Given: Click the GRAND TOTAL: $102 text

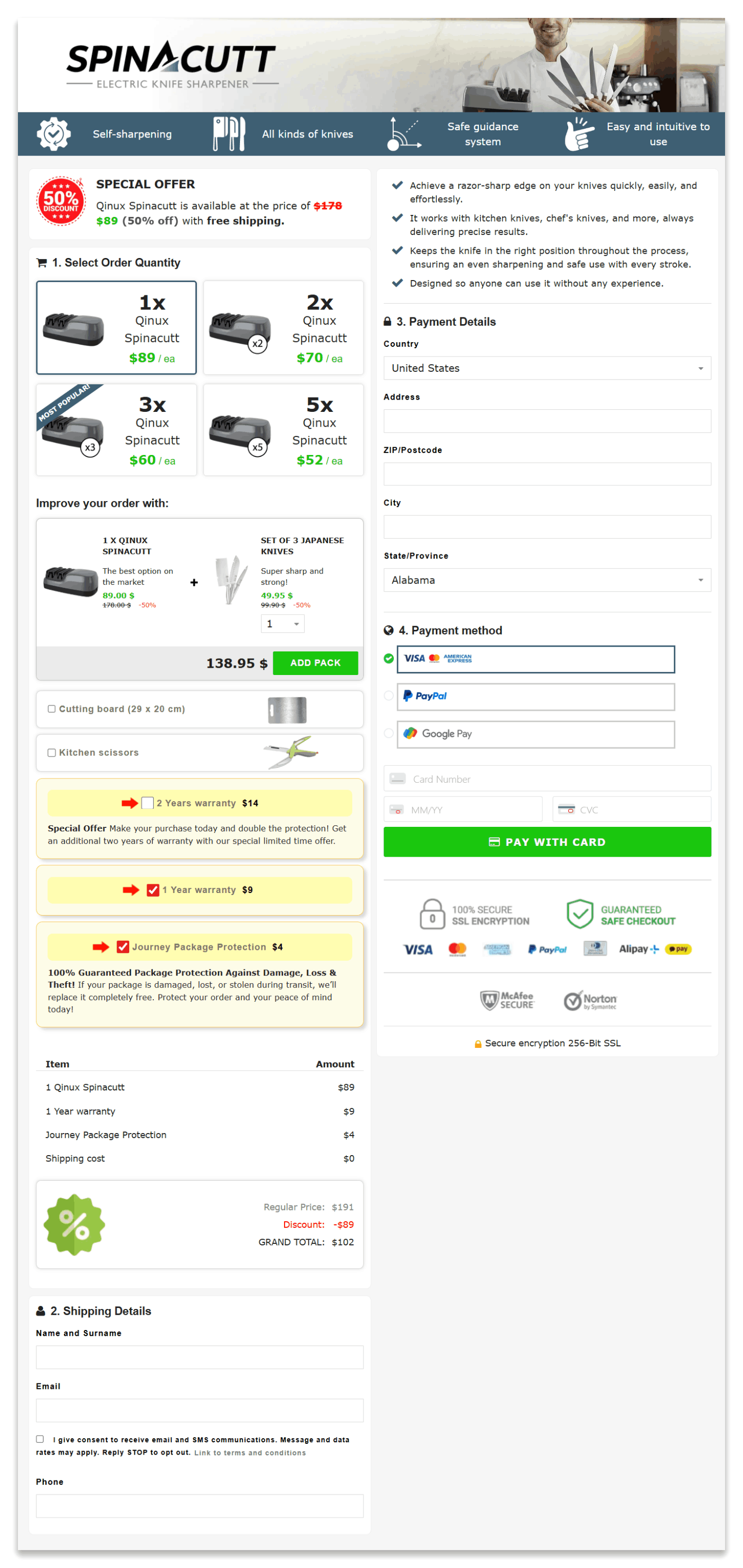Looking at the screenshot, I should 306,1242.
